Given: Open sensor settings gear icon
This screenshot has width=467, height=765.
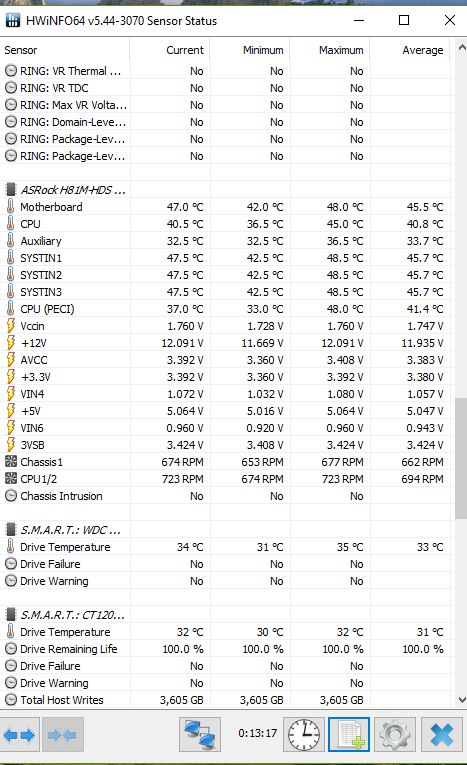Looking at the screenshot, I should point(395,734).
